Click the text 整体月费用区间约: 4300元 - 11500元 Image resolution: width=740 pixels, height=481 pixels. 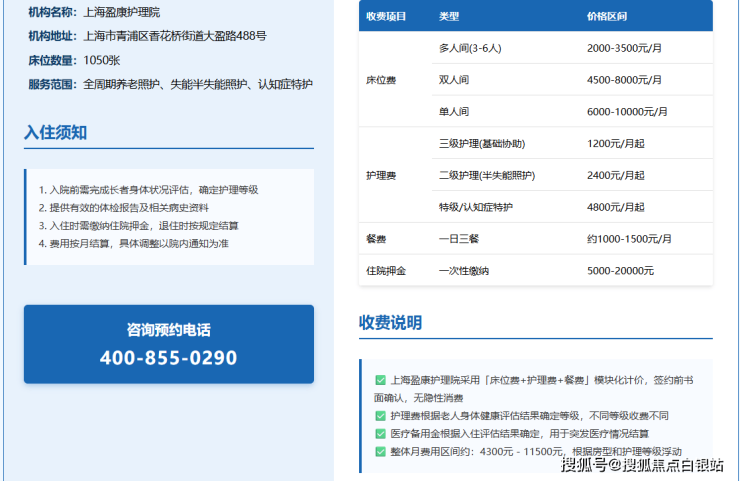click(477, 452)
